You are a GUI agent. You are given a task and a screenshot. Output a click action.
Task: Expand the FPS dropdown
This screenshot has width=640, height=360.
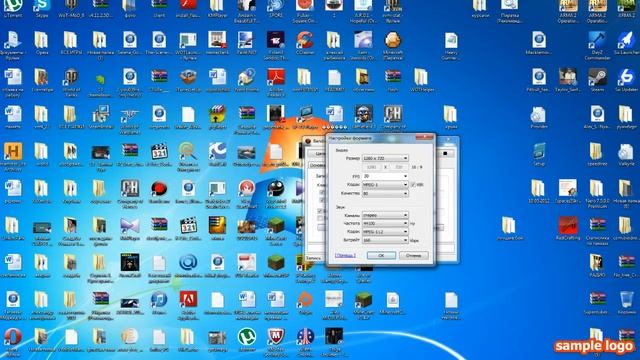click(385, 176)
